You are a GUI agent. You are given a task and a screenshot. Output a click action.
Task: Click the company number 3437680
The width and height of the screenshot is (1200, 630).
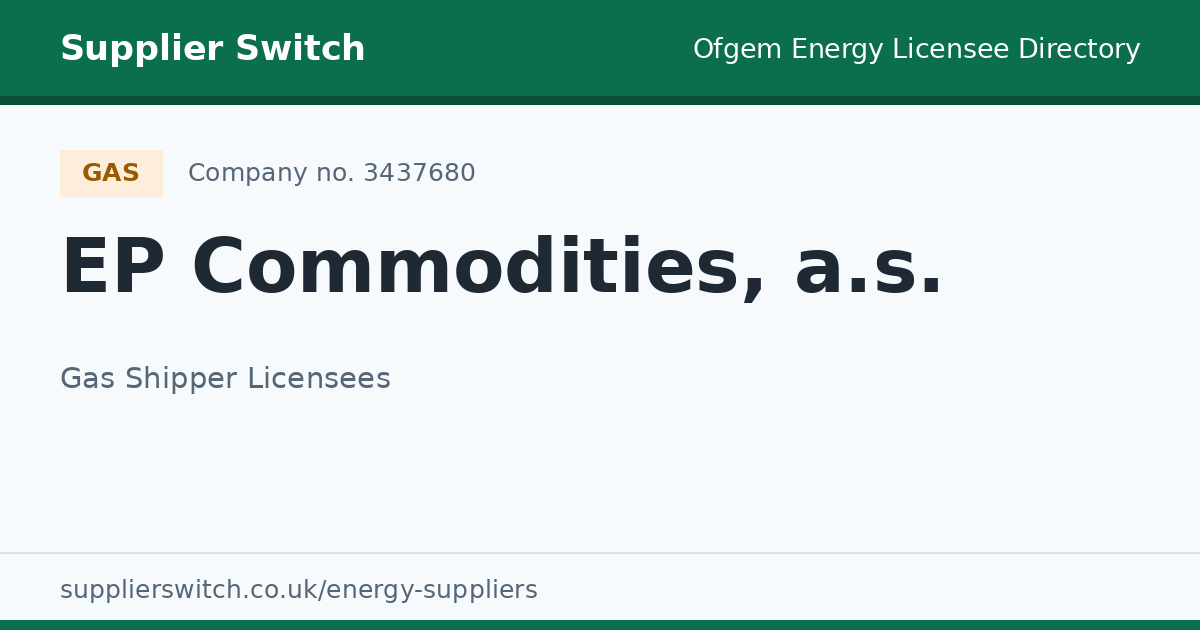[x=419, y=173]
